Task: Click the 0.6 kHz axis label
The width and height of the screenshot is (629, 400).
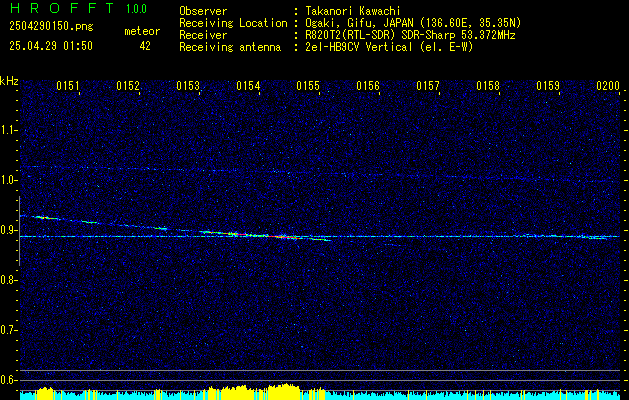Action: [8, 380]
